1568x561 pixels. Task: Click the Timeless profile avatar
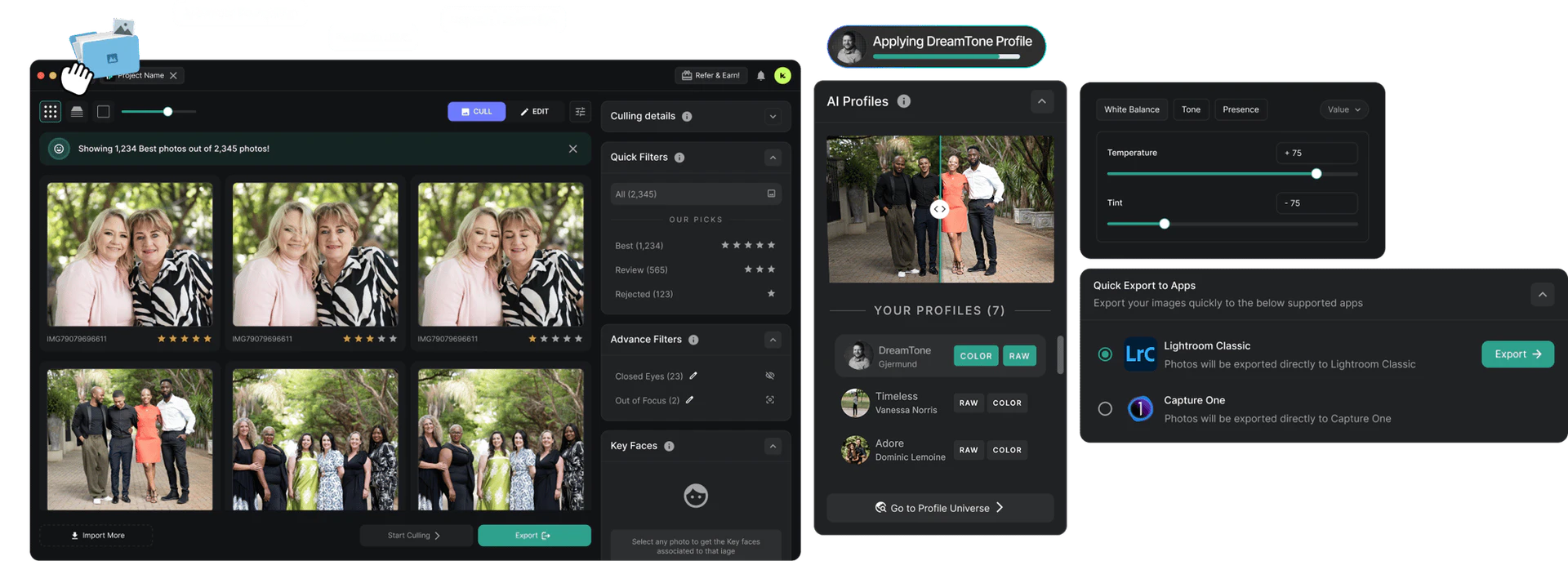pos(855,403)
